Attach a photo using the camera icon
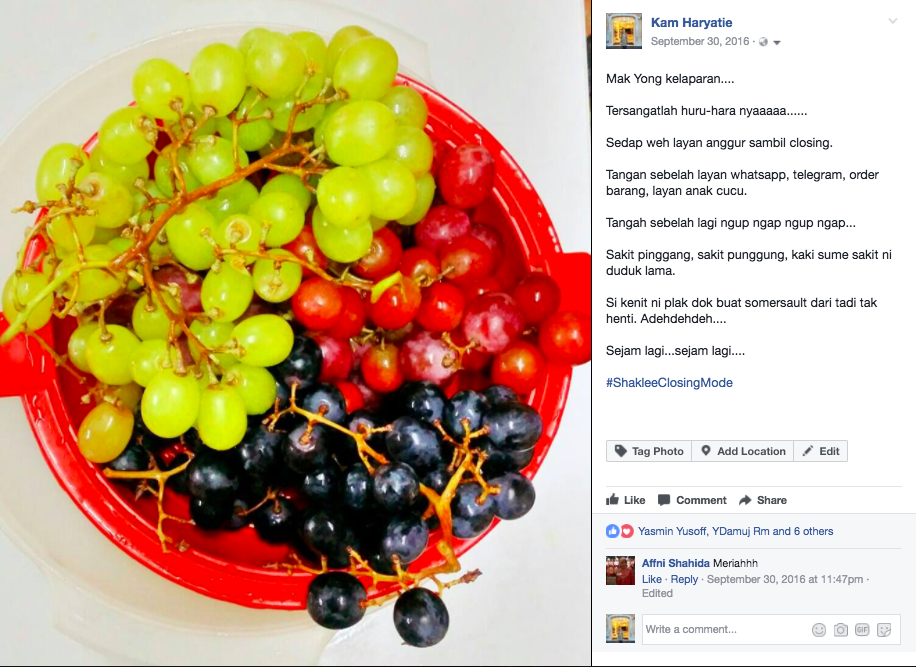Viewport: 916px width, 667px height. (x=840, y=630)
